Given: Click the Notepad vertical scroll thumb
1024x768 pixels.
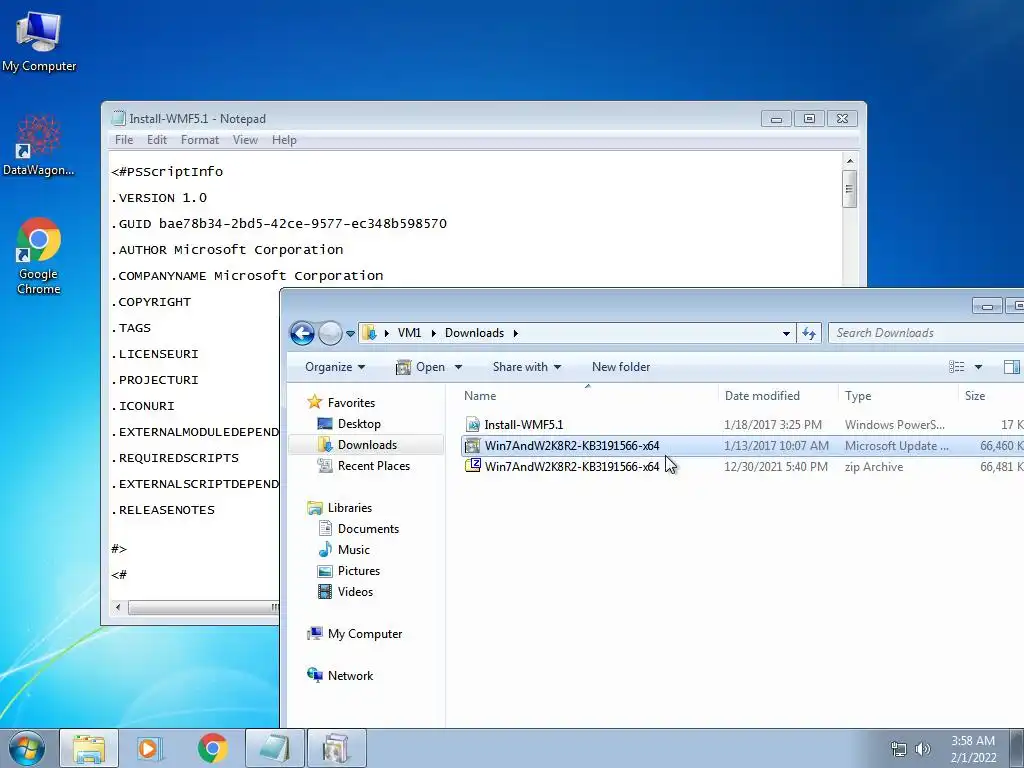Looking at the screenshot, I should 850,189.
